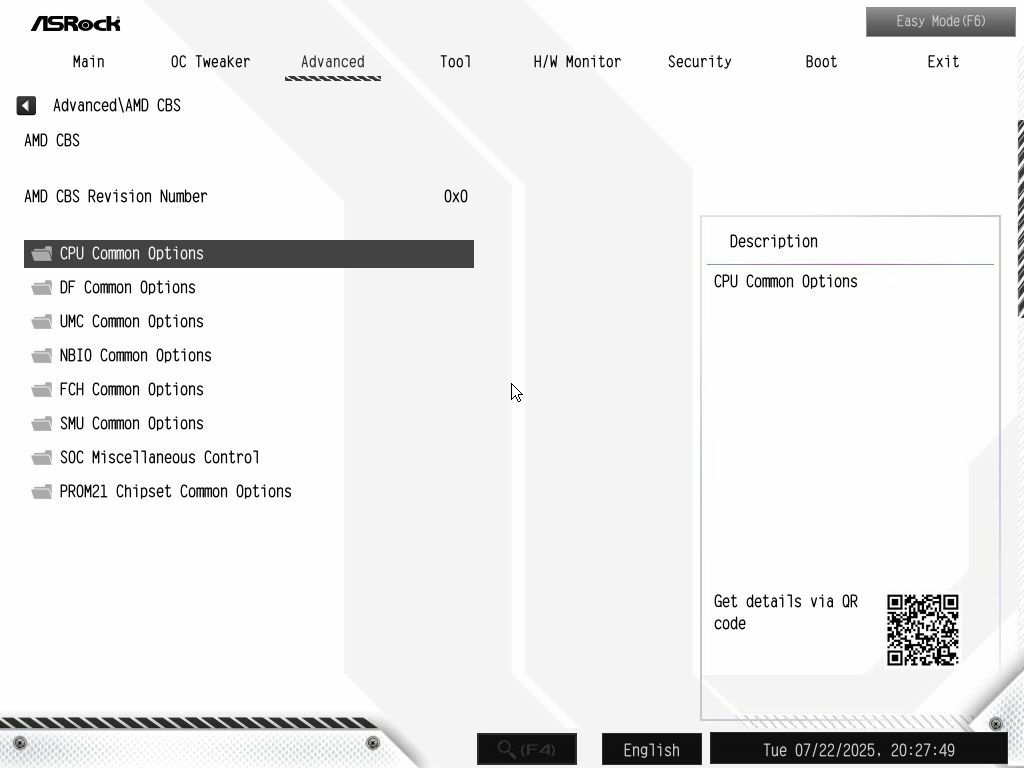Click the English language button

coord(652,748)
